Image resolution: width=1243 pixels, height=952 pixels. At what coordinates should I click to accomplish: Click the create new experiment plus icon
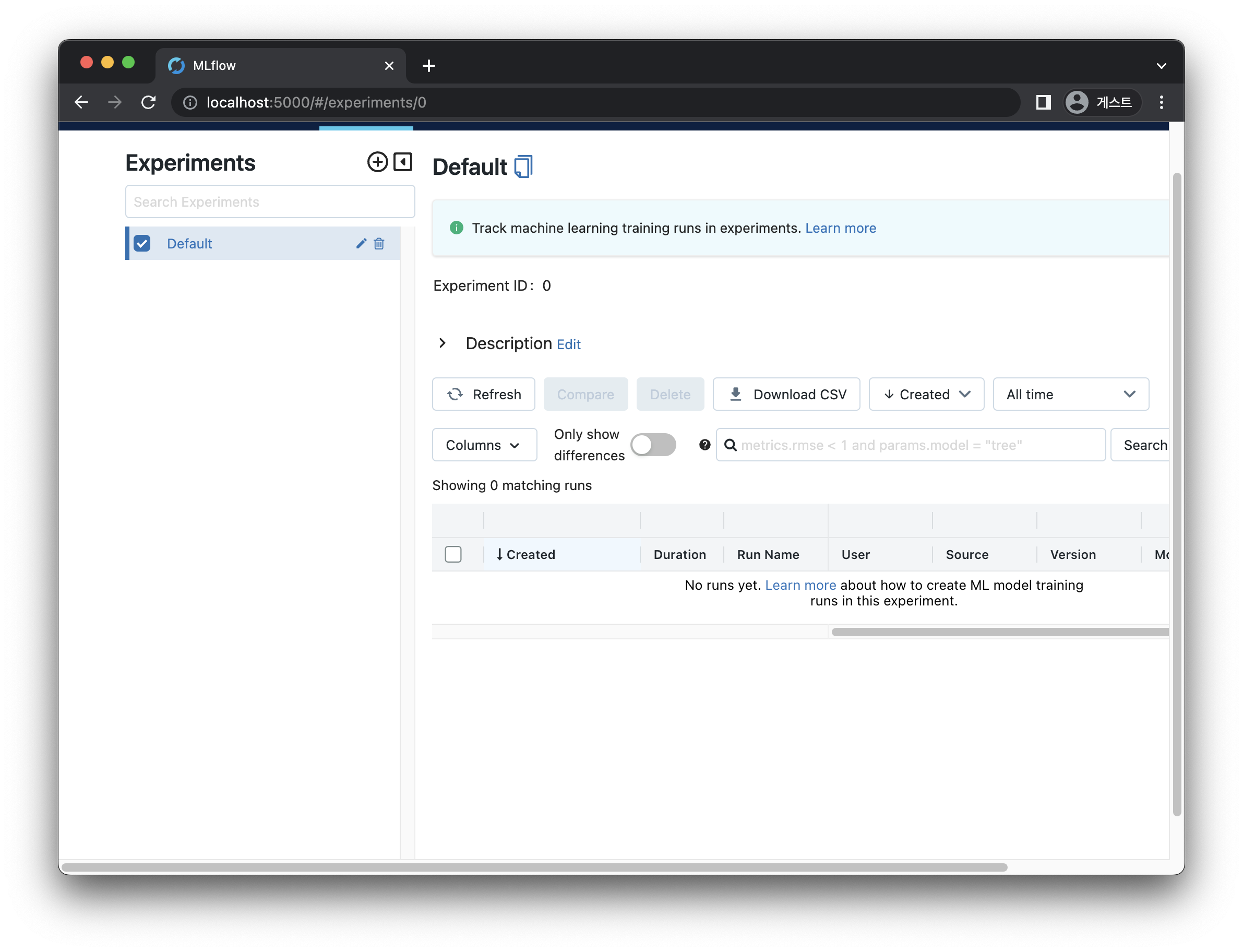point(377,162)
